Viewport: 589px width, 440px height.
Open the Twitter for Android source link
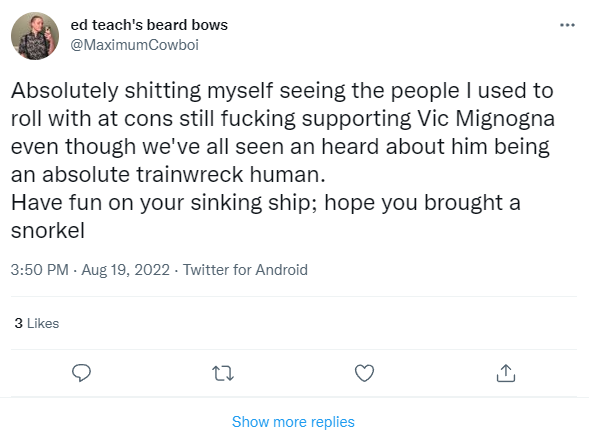tap(245, 270)
